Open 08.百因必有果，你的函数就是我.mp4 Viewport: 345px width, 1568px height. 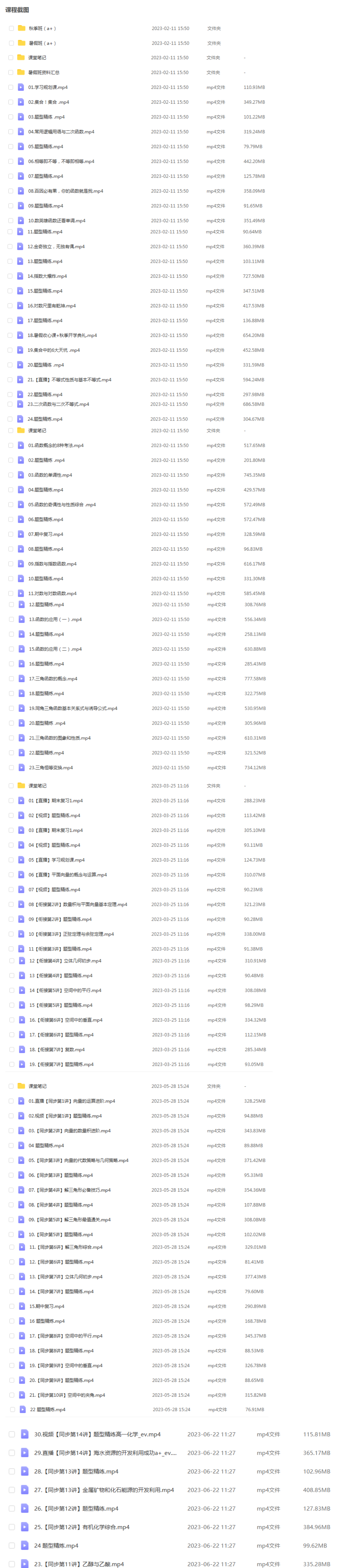65,191
